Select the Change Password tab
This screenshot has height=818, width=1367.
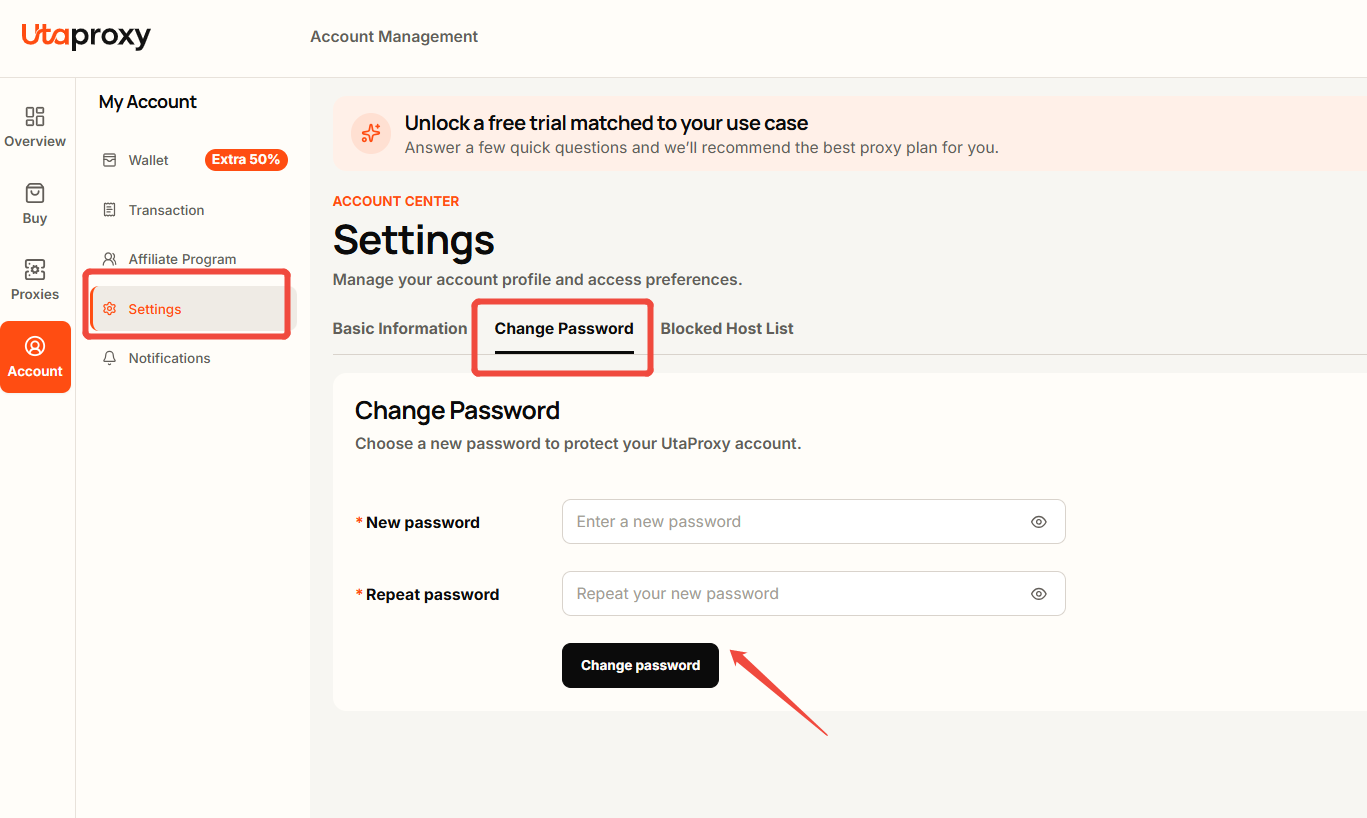[x=564, y=328]
